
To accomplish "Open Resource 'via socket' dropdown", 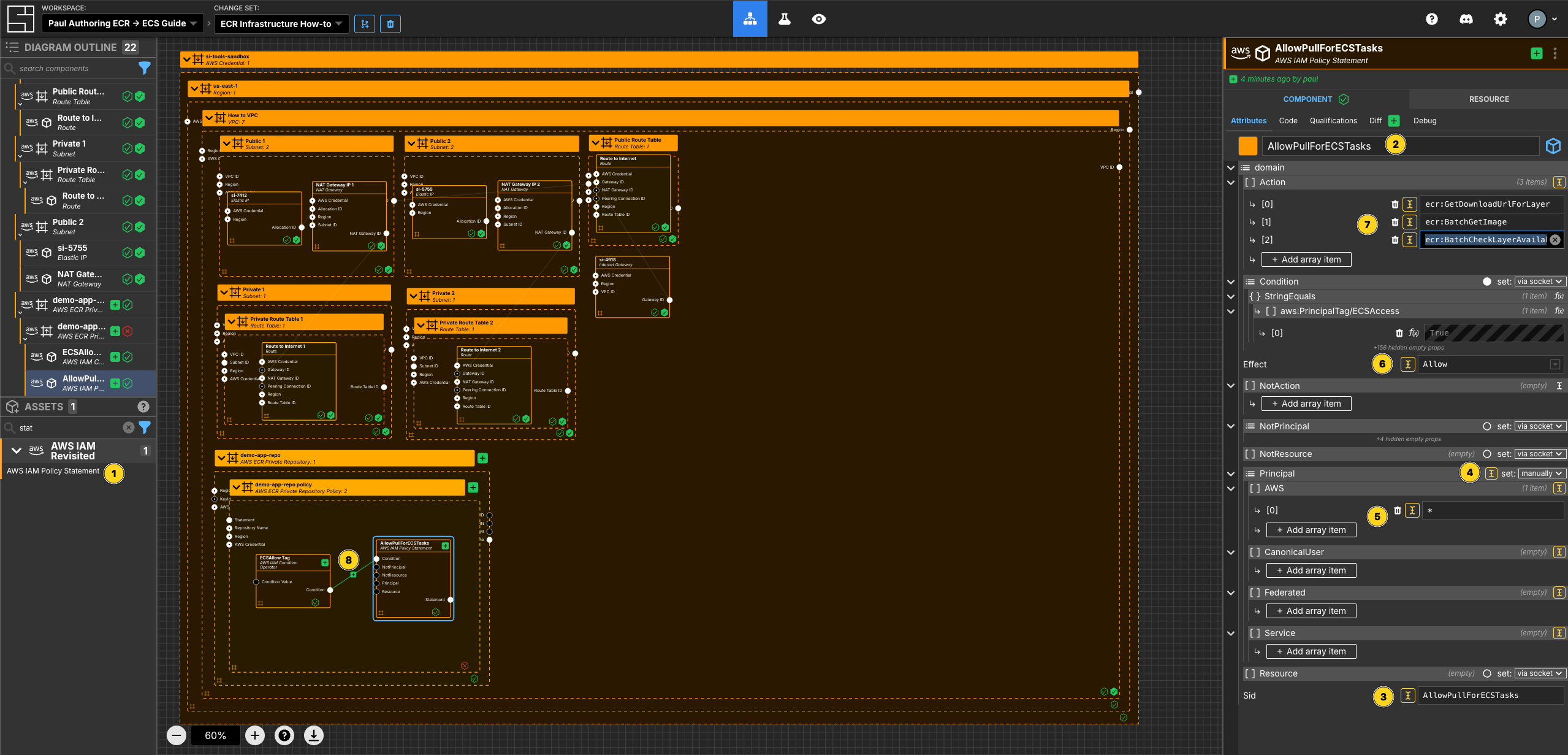I will (x=1540, y=673).
